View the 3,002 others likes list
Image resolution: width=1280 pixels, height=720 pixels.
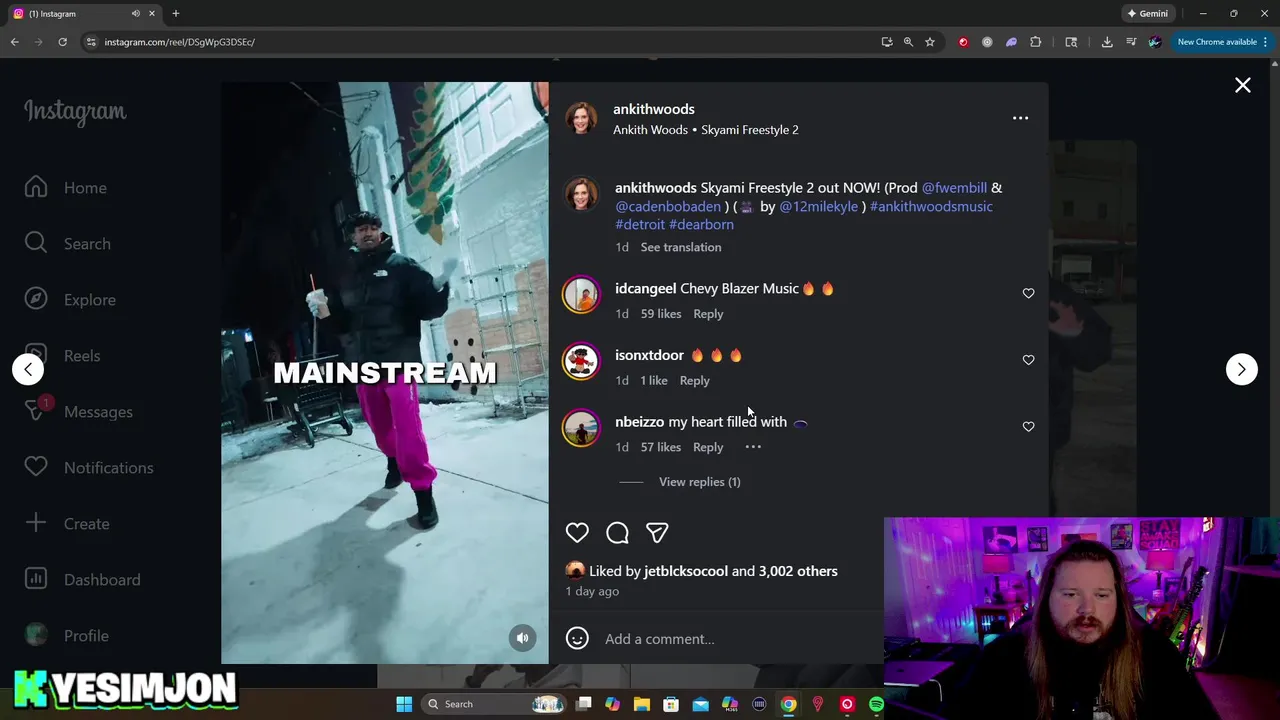coord(798,571)
